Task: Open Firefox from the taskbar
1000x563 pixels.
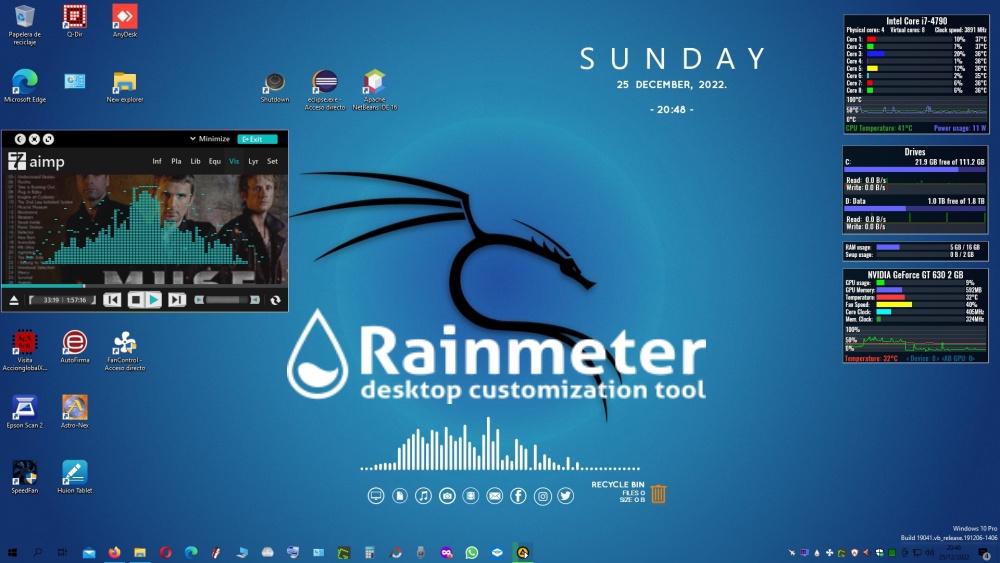Action: click(114, 552)
